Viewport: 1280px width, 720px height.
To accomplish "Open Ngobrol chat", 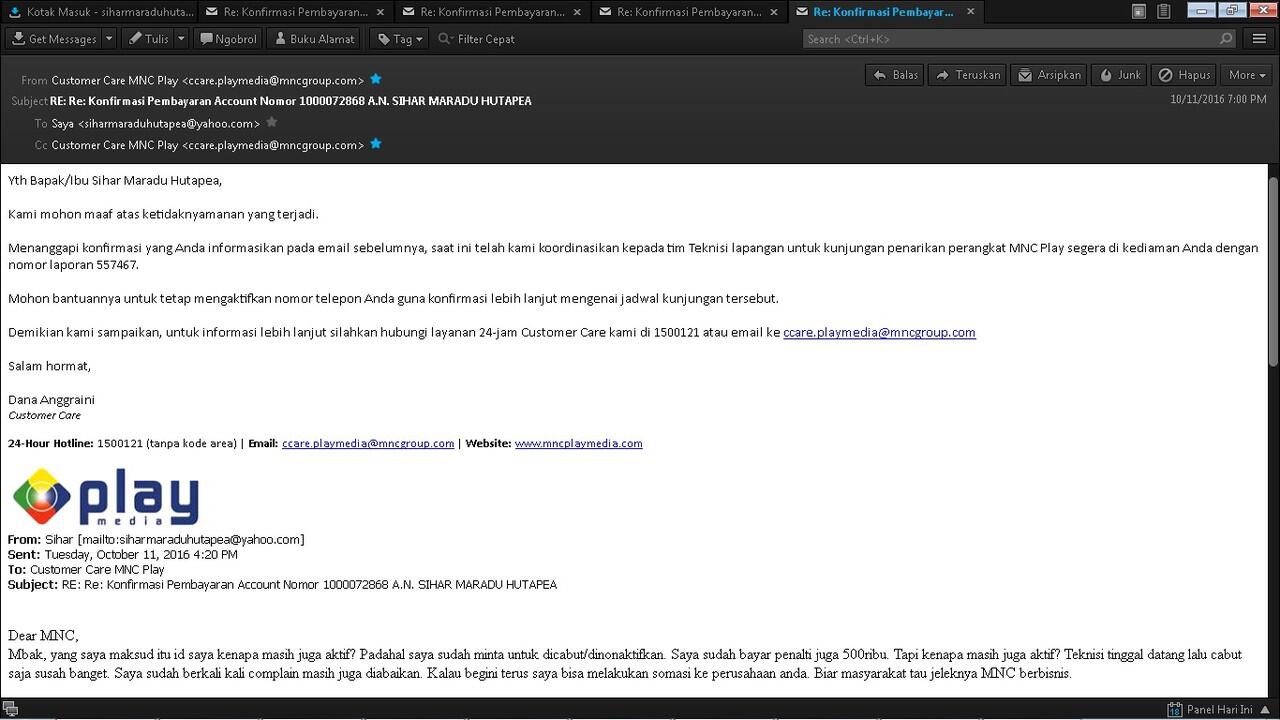I will tap(228, 39).
